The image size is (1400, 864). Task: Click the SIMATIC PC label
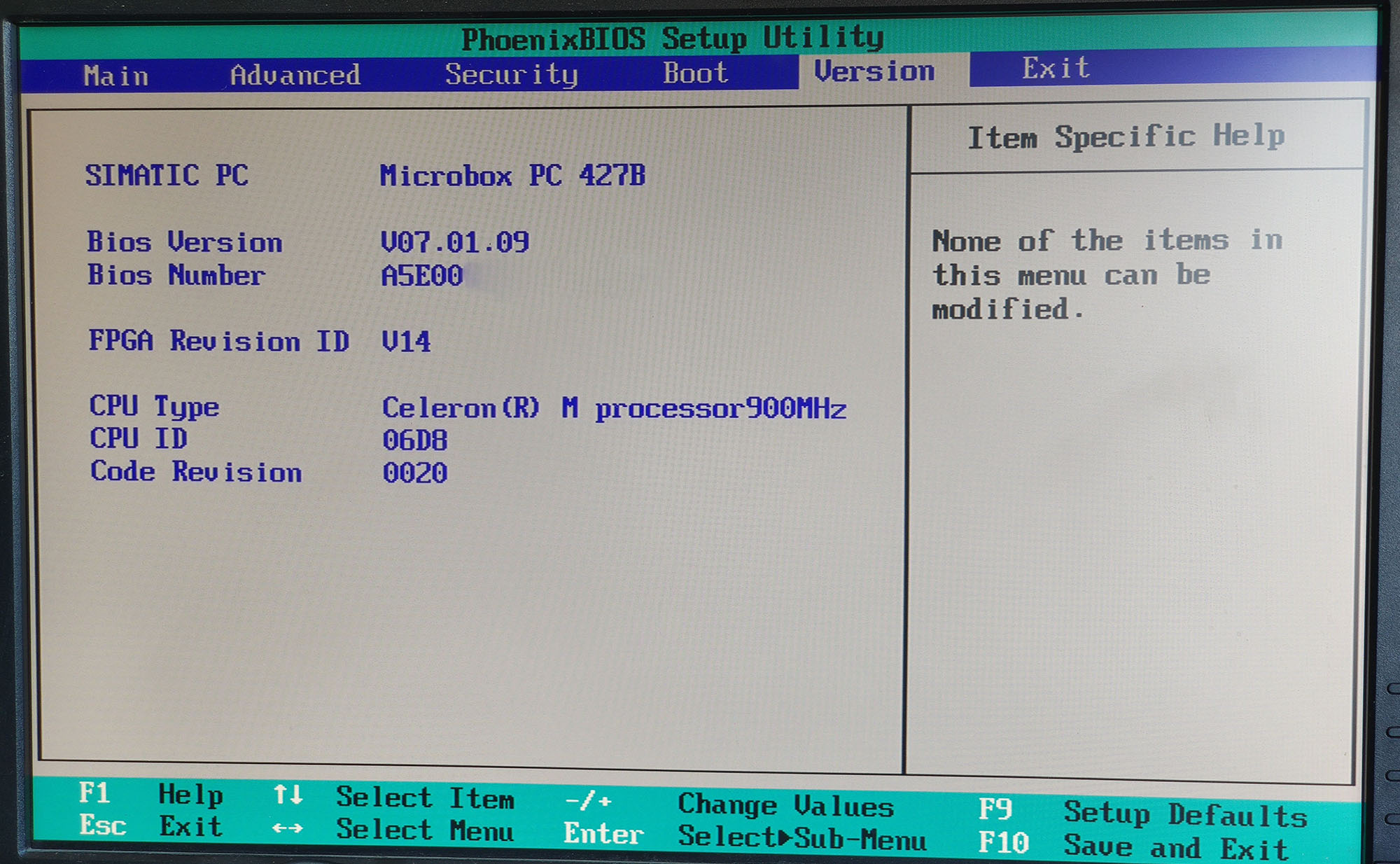point(167,175)
